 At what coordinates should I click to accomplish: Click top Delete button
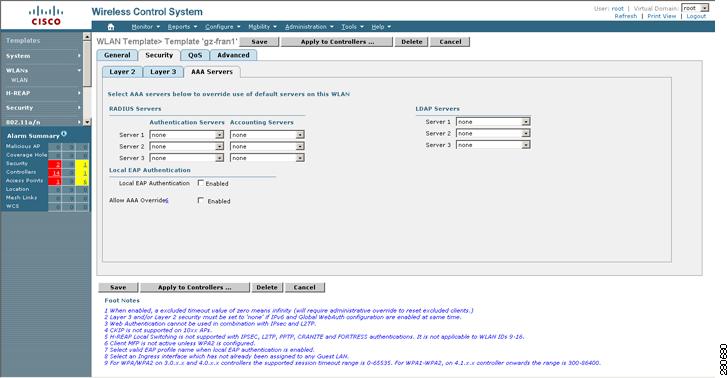click(411, 42)
